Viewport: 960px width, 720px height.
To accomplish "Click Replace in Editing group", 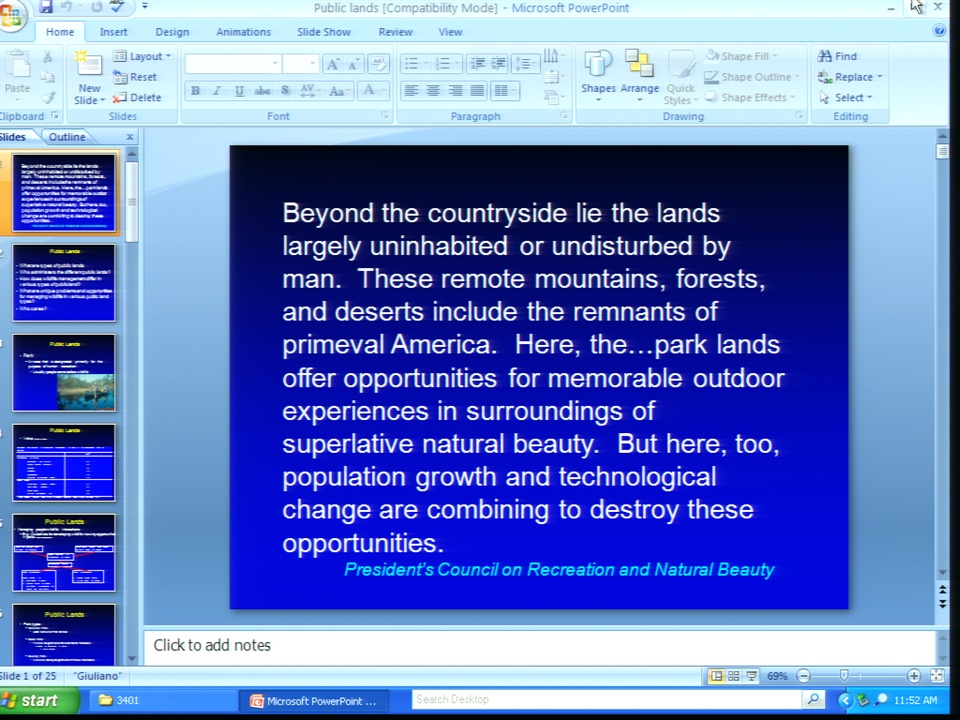I will pyautogui.click(x=850, y=77).
